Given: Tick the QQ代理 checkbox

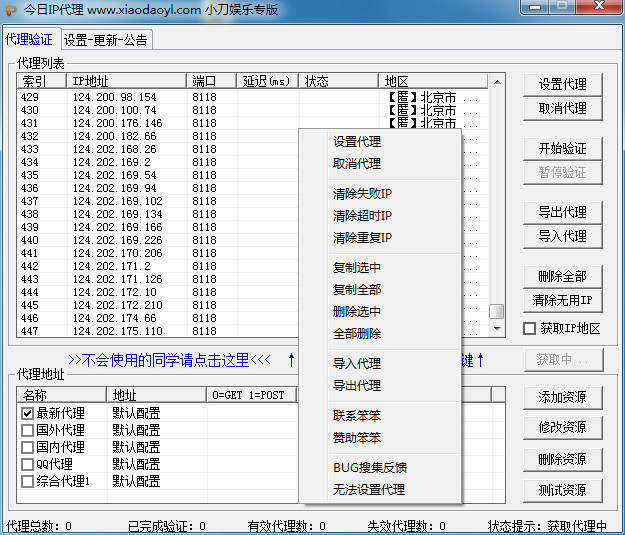Looking at the screenshot, I should coord(27,464).
